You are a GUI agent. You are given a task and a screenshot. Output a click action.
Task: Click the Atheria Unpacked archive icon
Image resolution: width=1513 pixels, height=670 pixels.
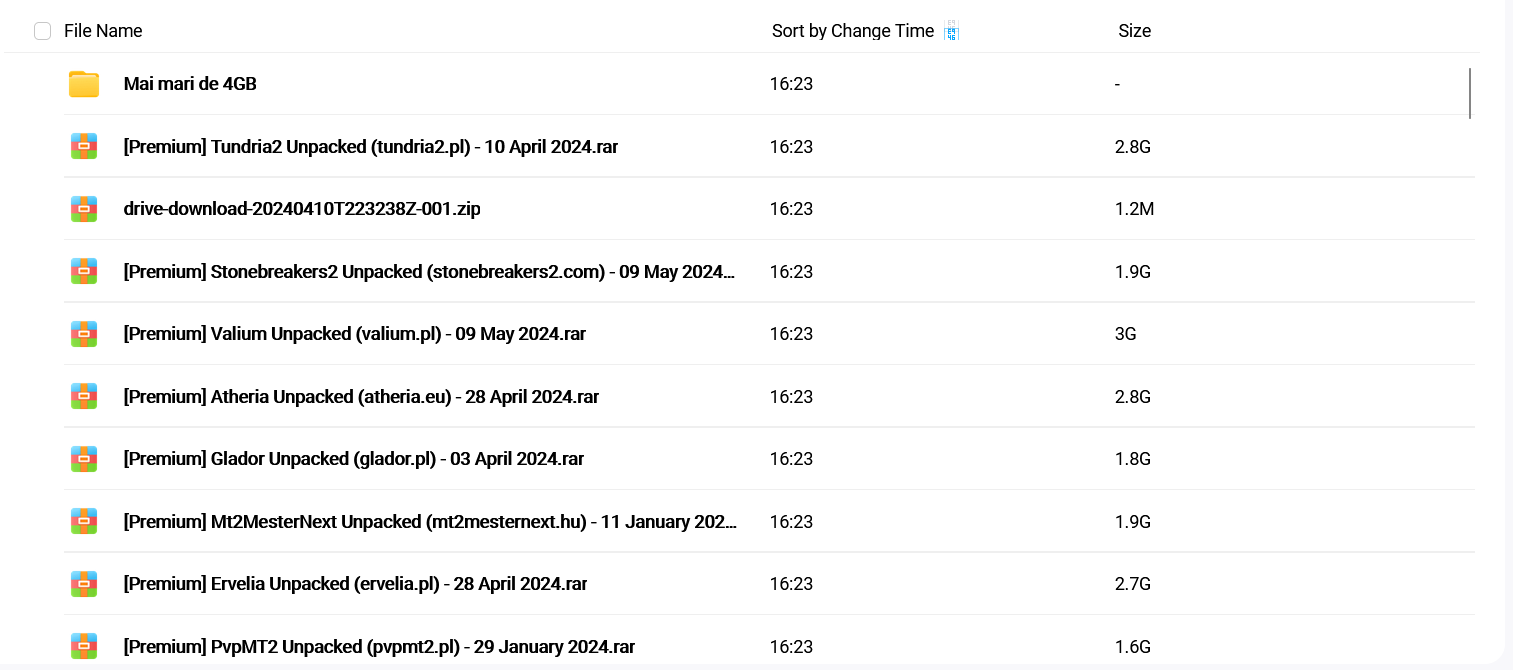[x=84, y=397]
